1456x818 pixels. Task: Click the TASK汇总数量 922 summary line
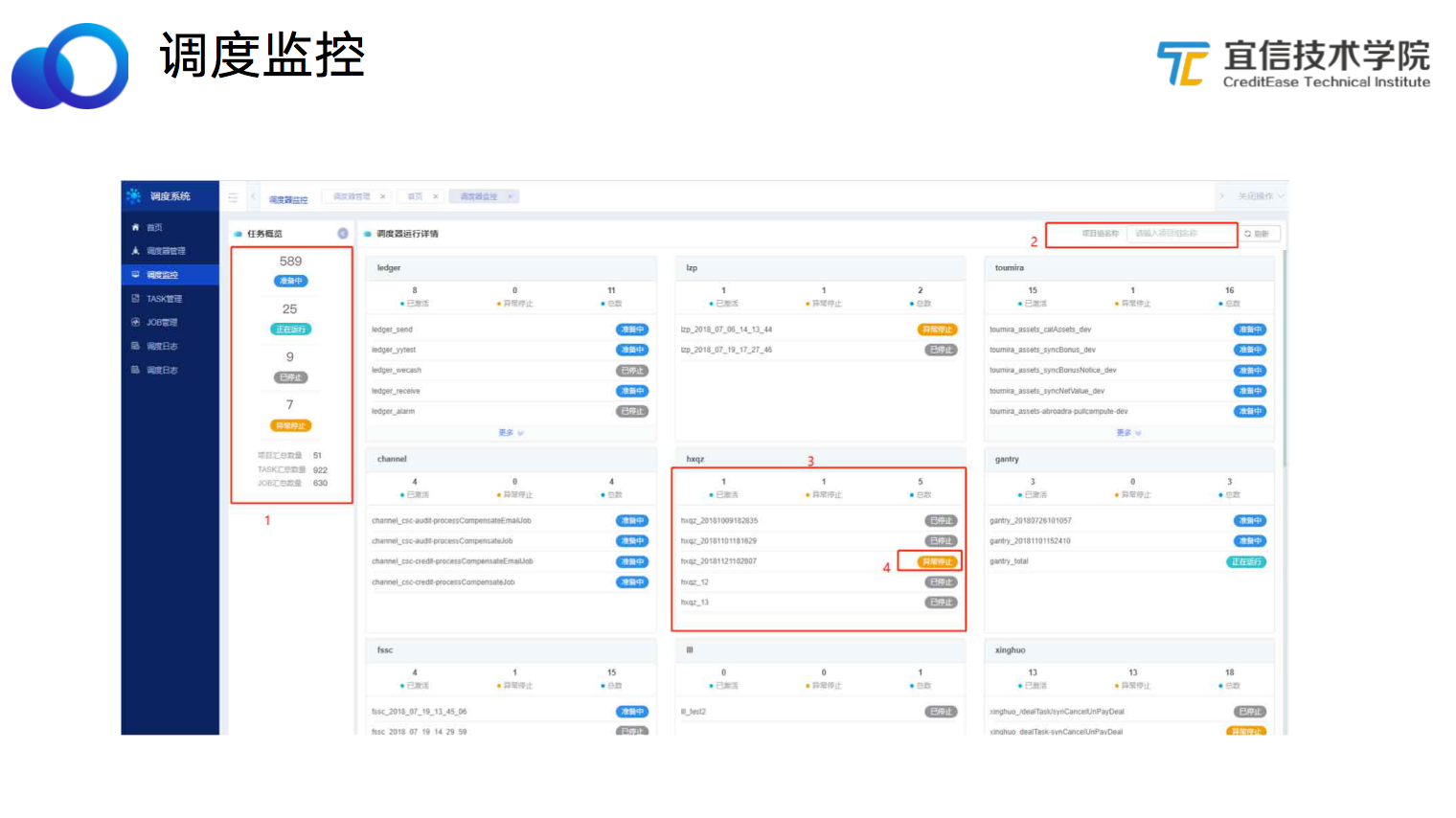click(292, 469)
